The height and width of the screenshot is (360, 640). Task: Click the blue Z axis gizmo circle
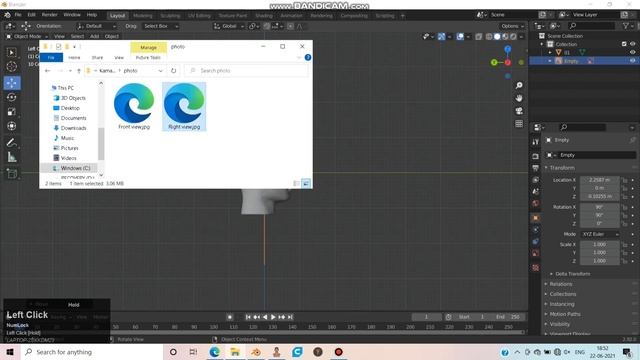click(x=507, y=49)
